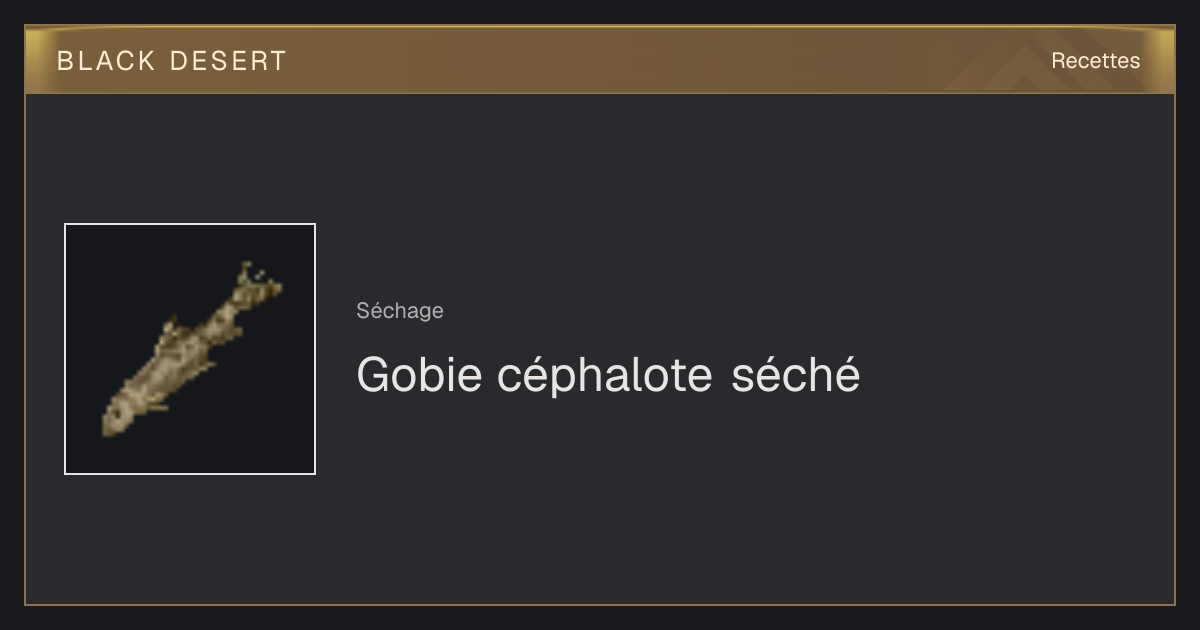Click the dried goby fish icon
Image resolution: width=1200 pixels, height=630 pixels.
(x=190, y=349)
